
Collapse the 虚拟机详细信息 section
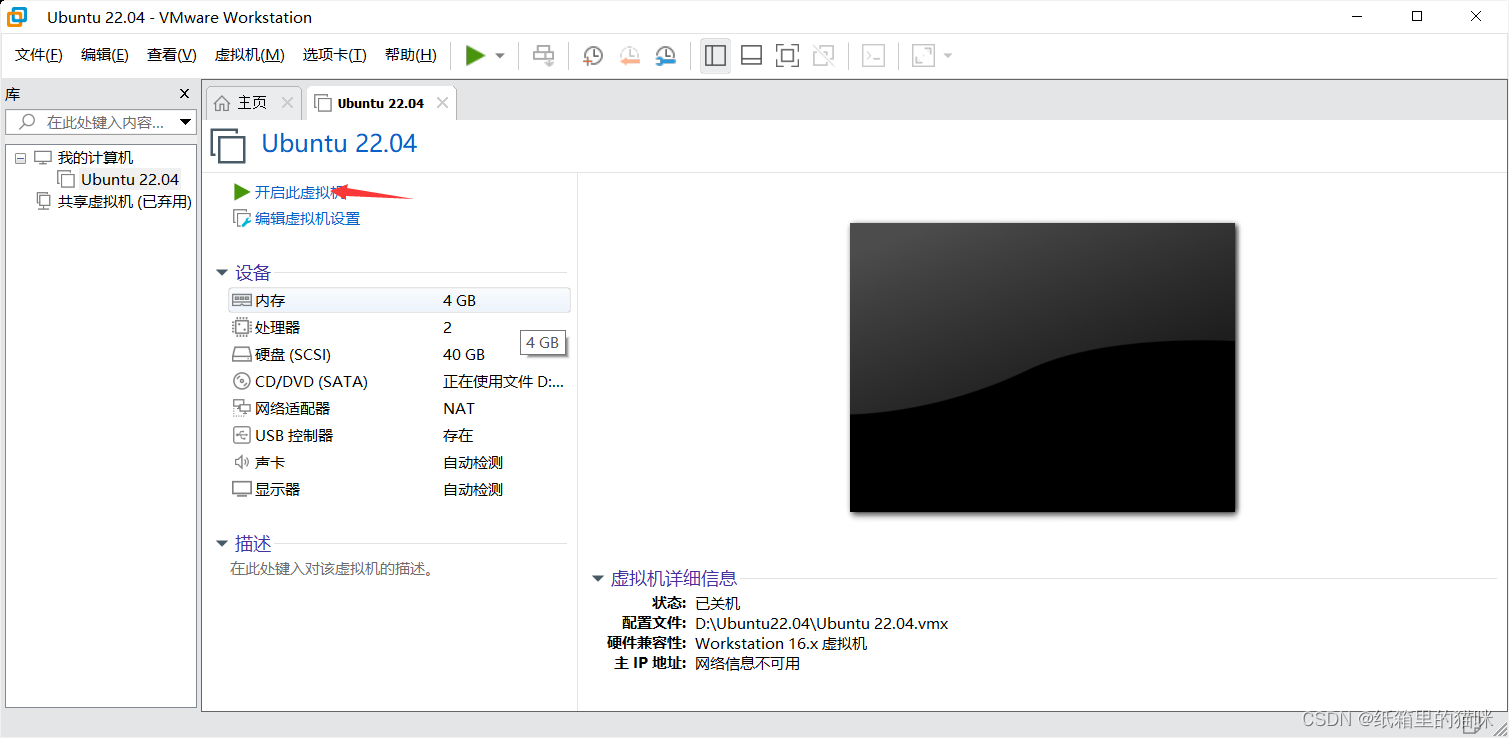(597, 578)
